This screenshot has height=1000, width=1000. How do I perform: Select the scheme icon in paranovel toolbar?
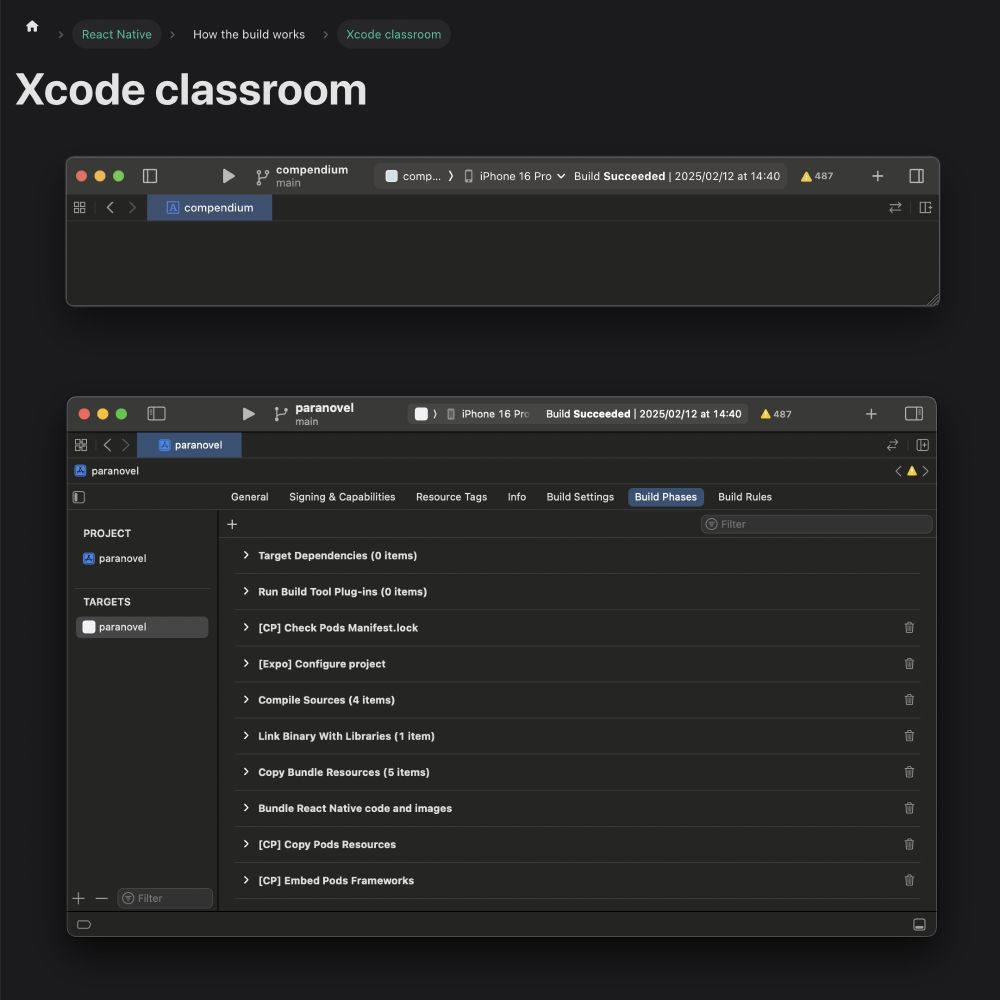click(x=421, y=414)
